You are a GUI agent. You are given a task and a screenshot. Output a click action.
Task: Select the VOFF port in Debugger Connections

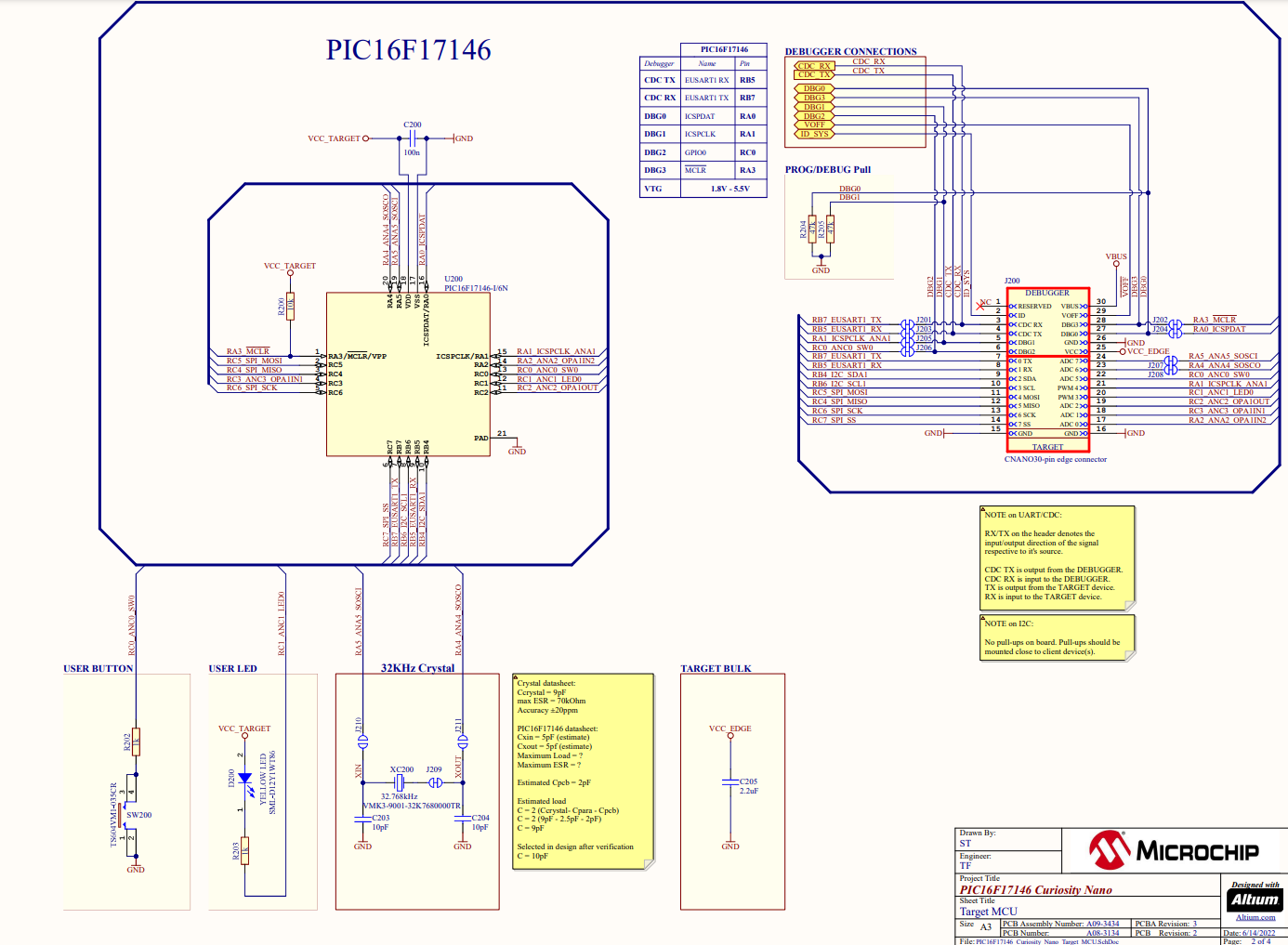pos(814,125)
